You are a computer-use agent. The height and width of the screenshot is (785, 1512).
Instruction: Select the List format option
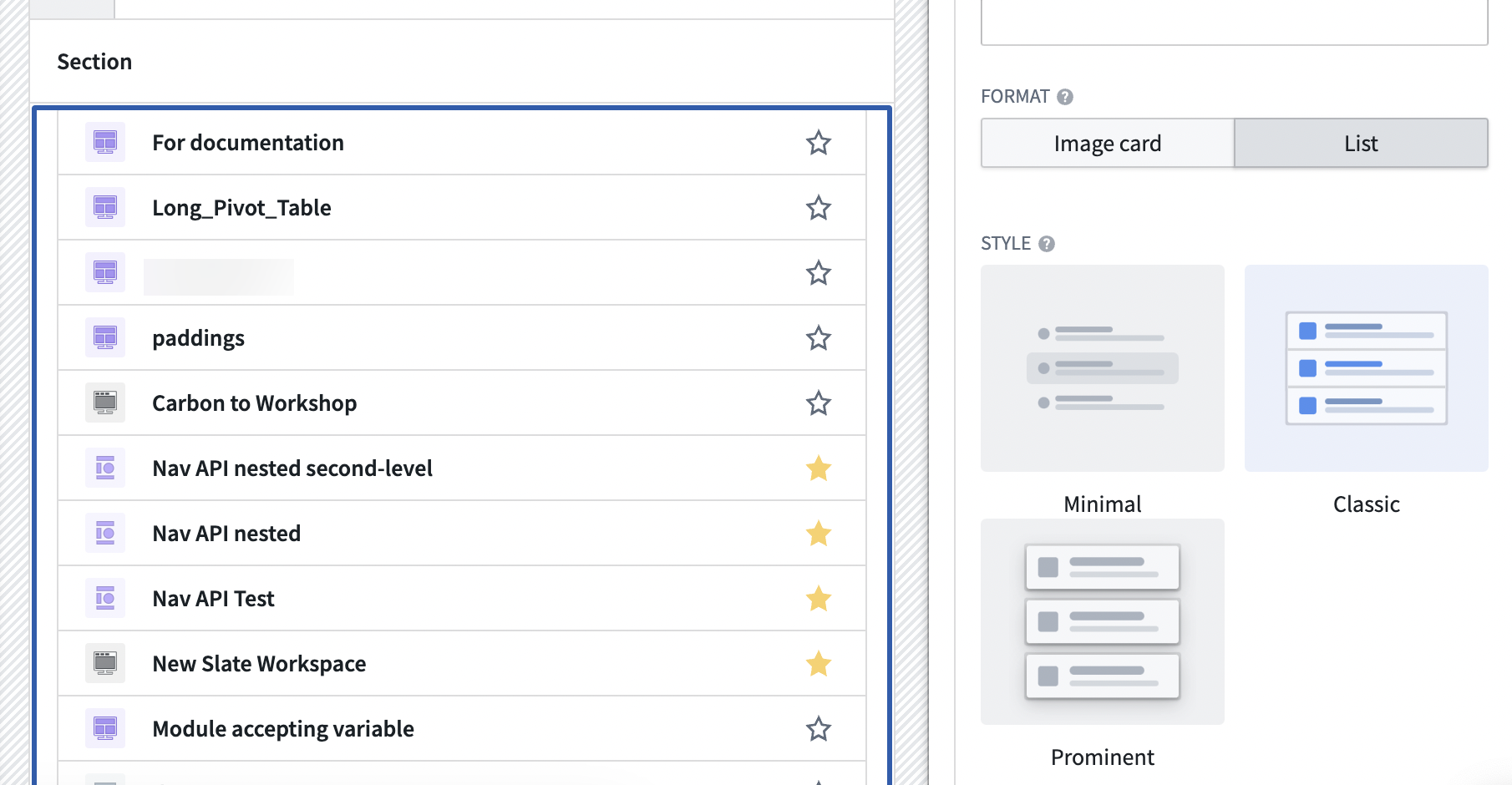pos(1361,144)
